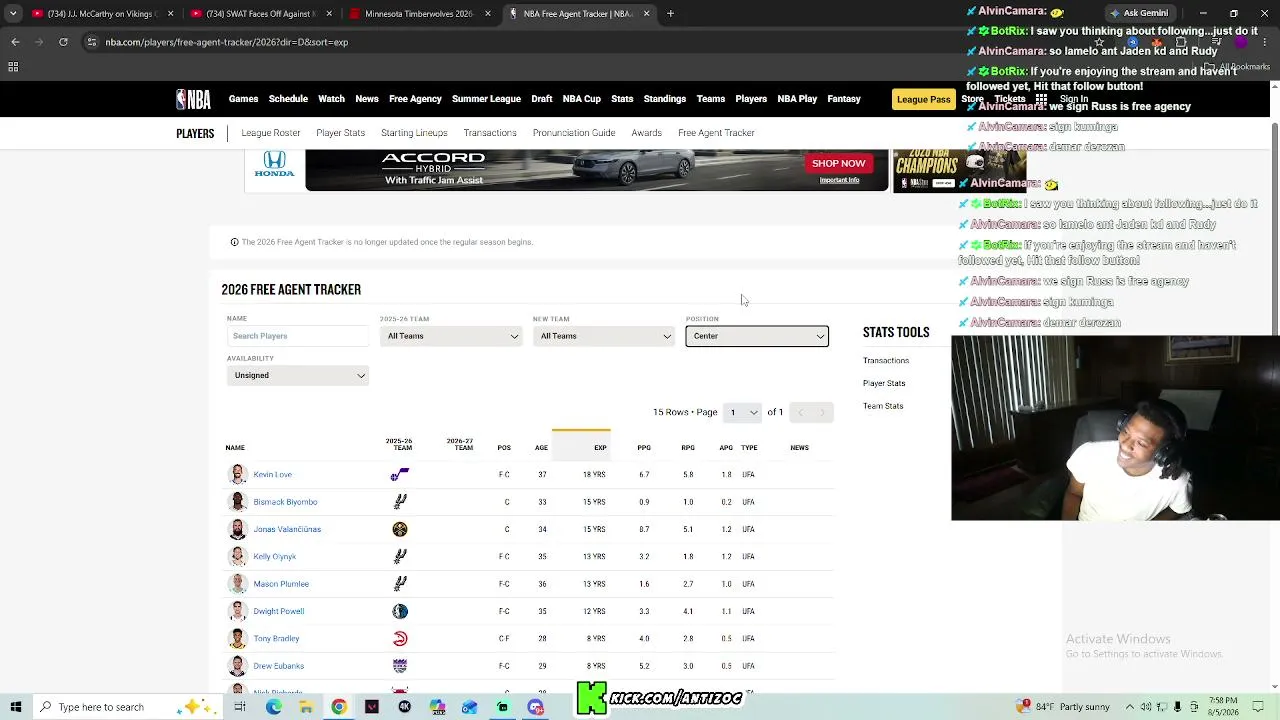This screenshot has height=720, width=1280.
Task: Close the Minnesota Timberwolves tab
Action: click(x=488, y=14)
